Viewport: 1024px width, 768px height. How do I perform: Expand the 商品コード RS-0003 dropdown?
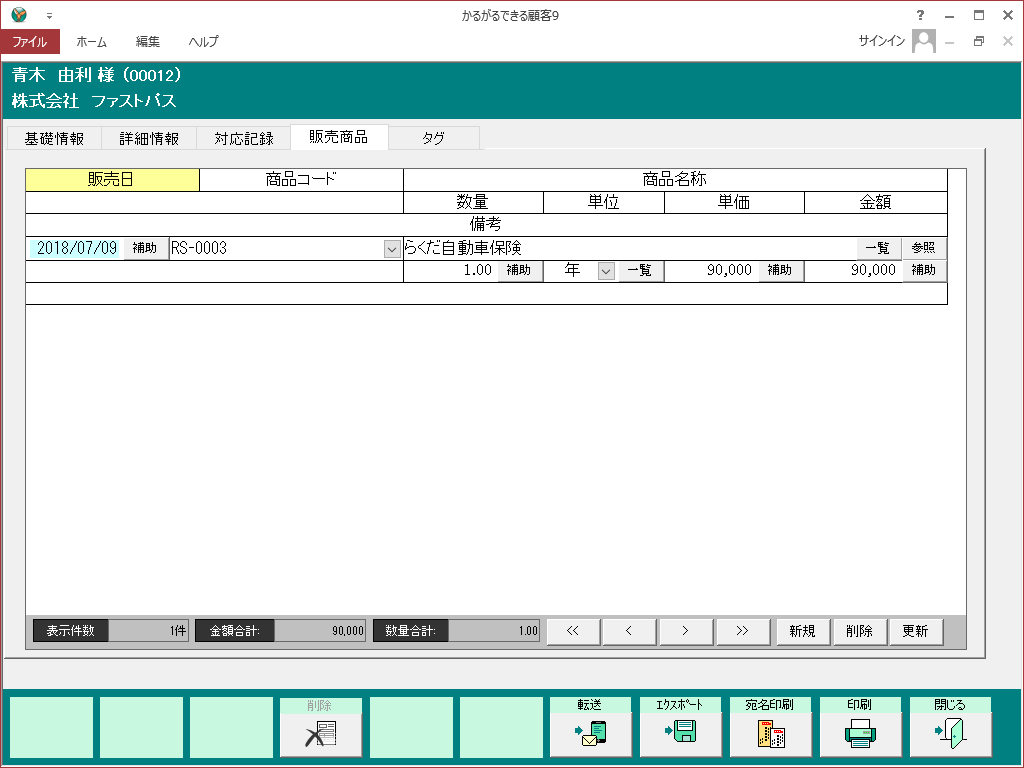click(x=392, y=249)
